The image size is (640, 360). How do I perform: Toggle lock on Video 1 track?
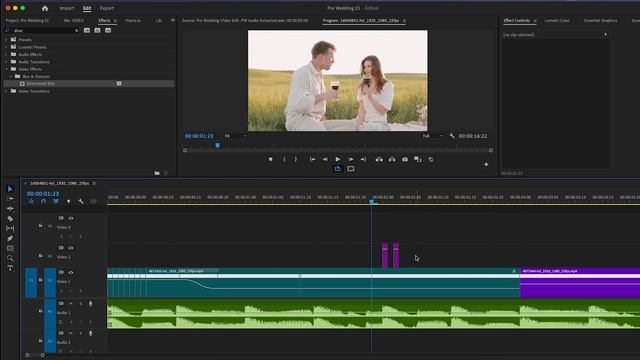(40, 280)
